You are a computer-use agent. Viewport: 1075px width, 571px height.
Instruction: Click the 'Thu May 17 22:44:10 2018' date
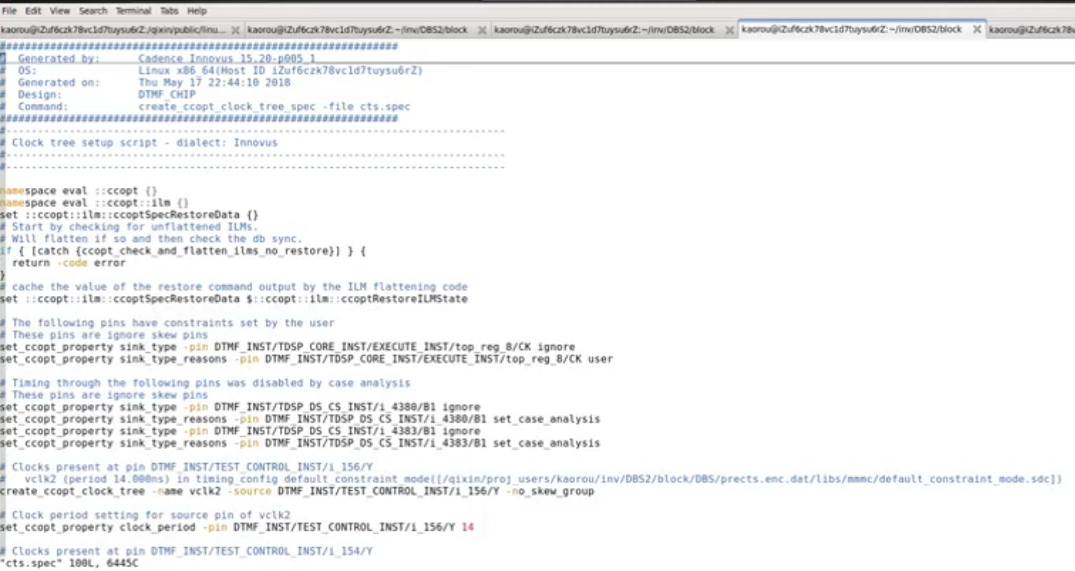click(214, 82)
